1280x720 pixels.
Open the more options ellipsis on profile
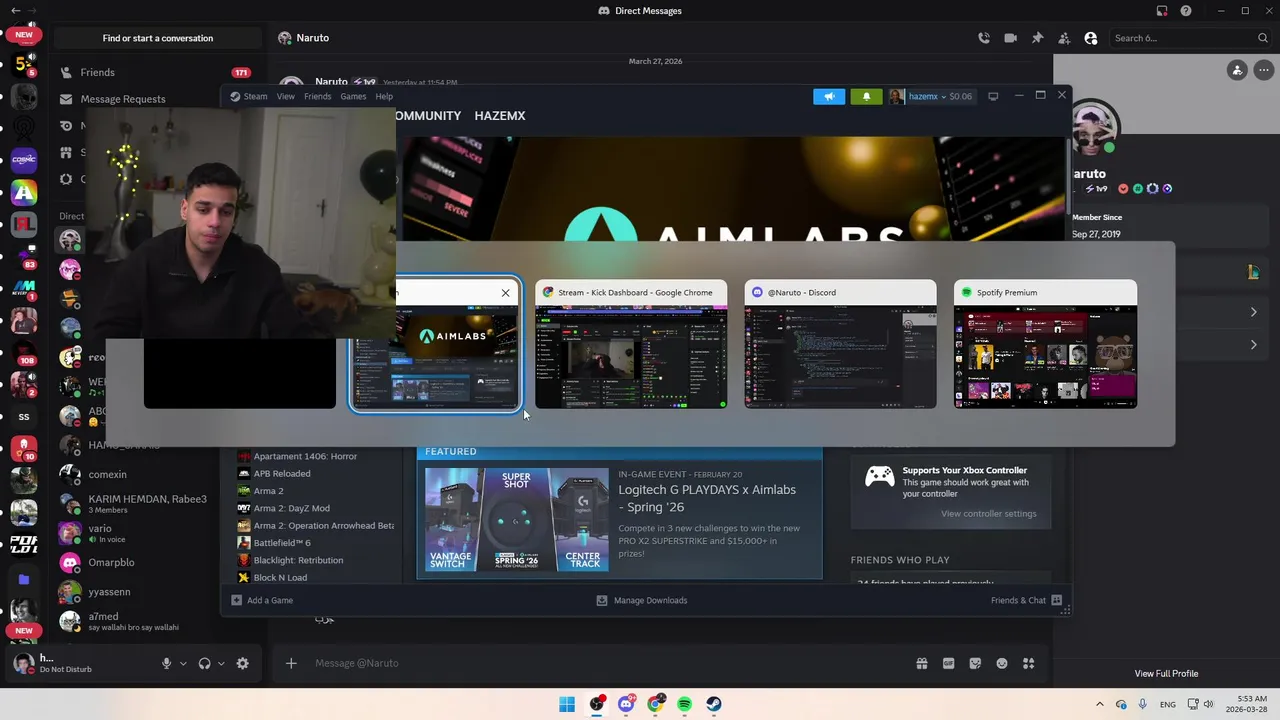(1264, 70)
